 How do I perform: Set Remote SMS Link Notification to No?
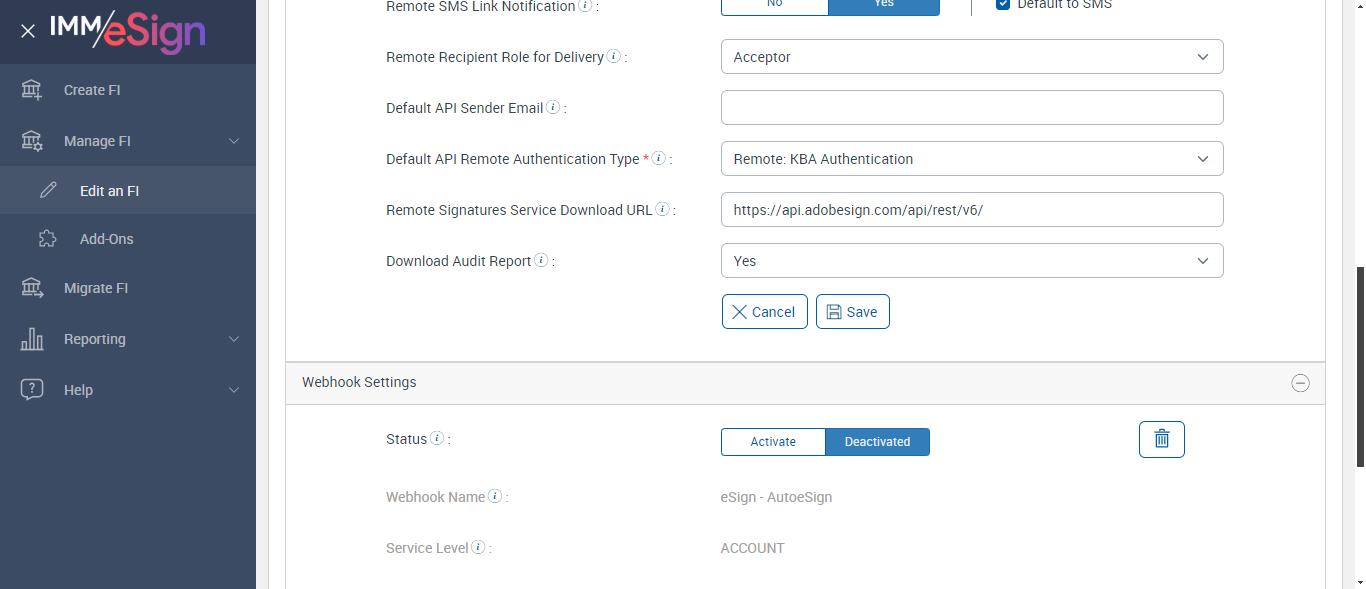tap(774, 5)
